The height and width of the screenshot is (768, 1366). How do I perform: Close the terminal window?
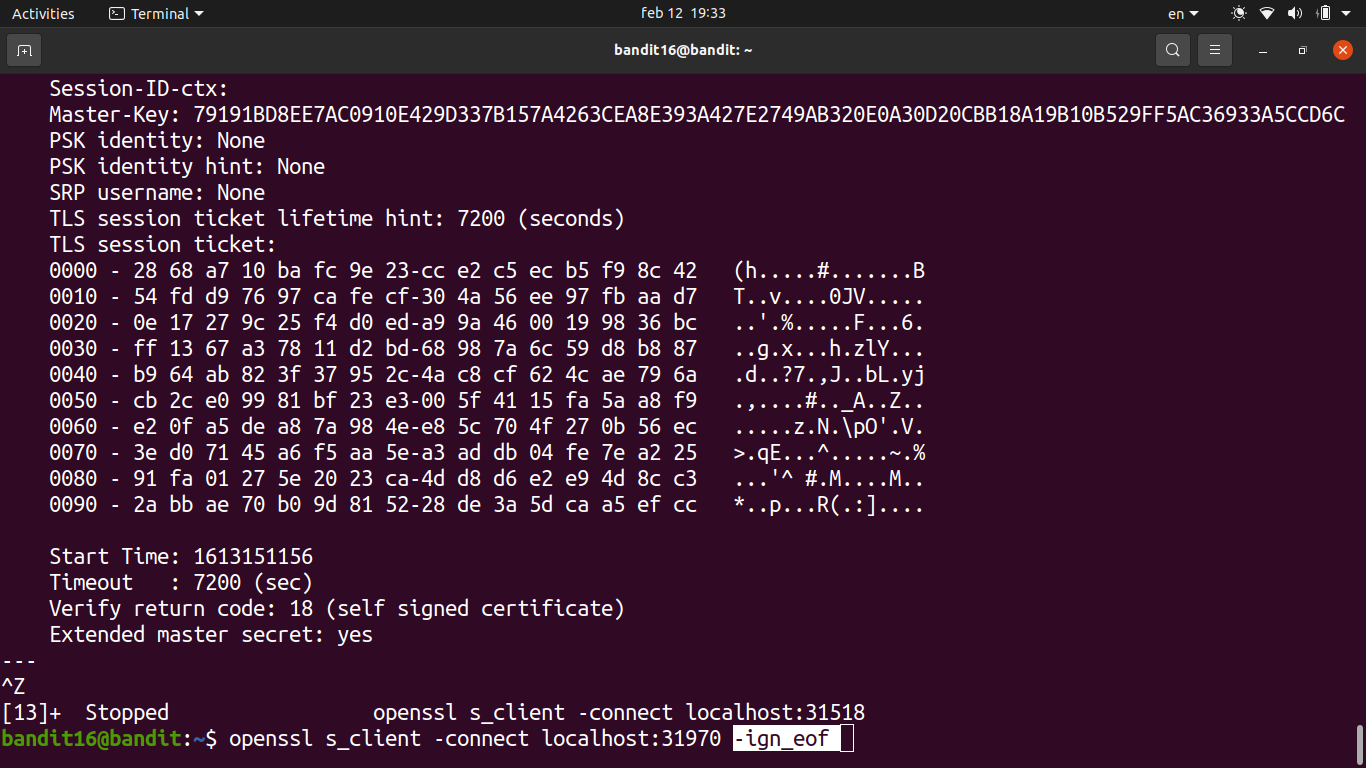coord(1342,50)
